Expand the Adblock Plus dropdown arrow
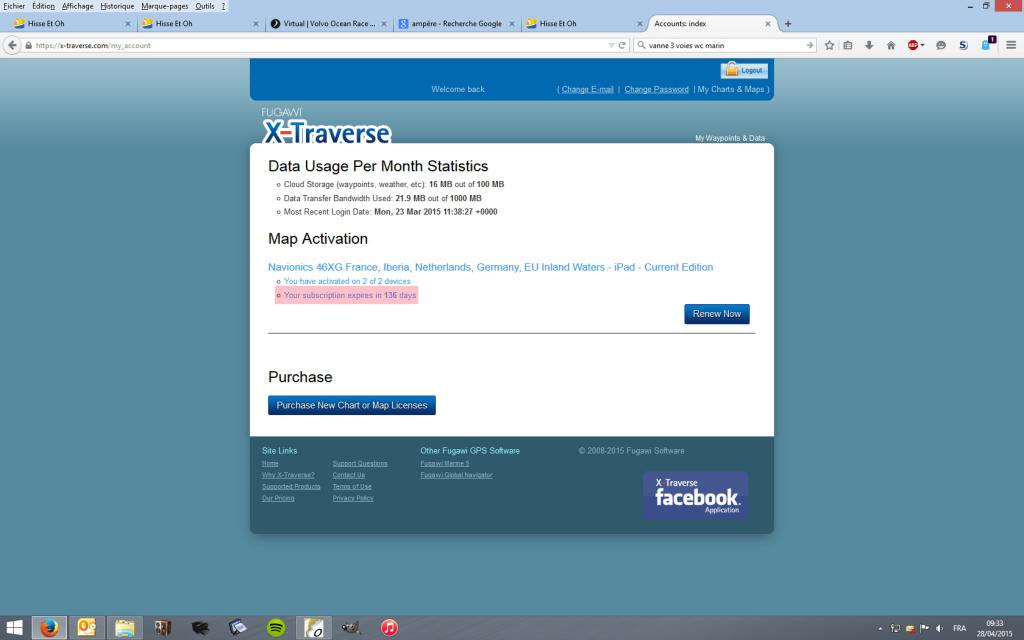 click(922, 45)
